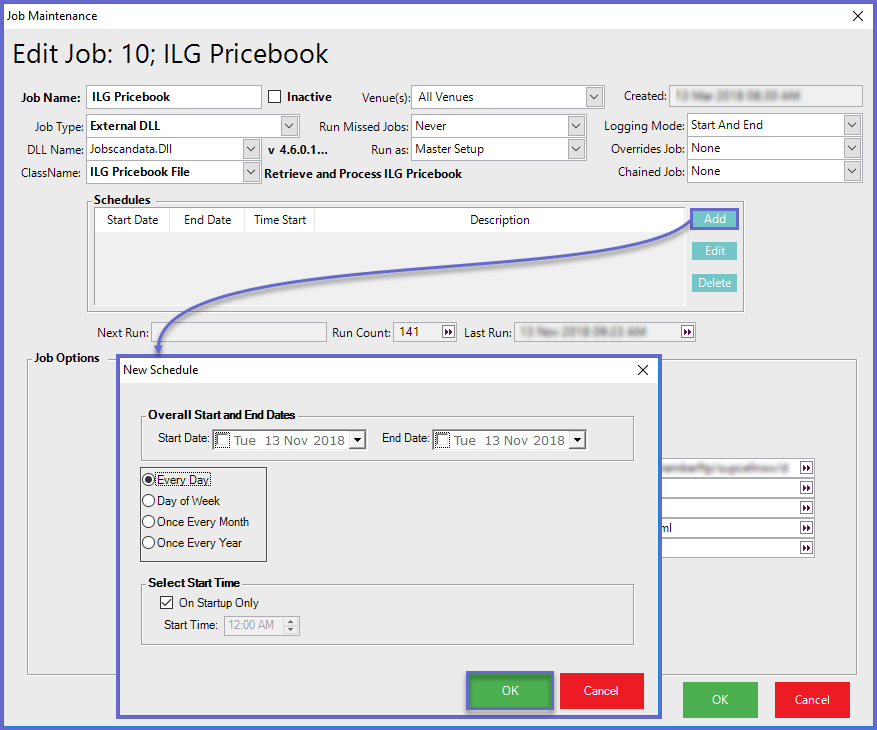Click the Job Name input field
This screenshot has height=730, width=877.
[173, 97]
